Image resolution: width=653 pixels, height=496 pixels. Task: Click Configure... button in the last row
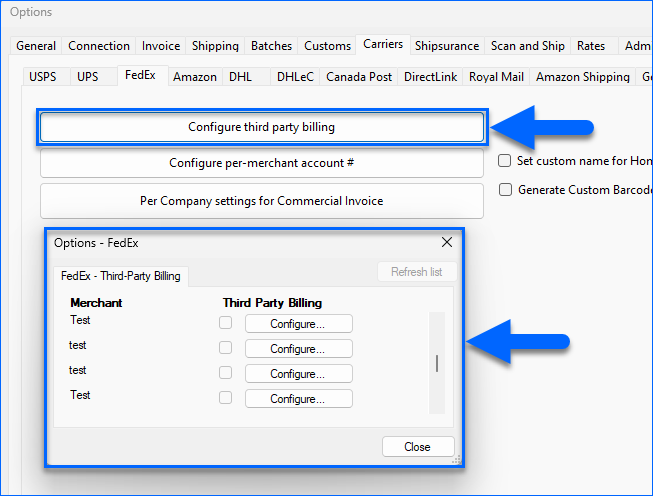299,399
